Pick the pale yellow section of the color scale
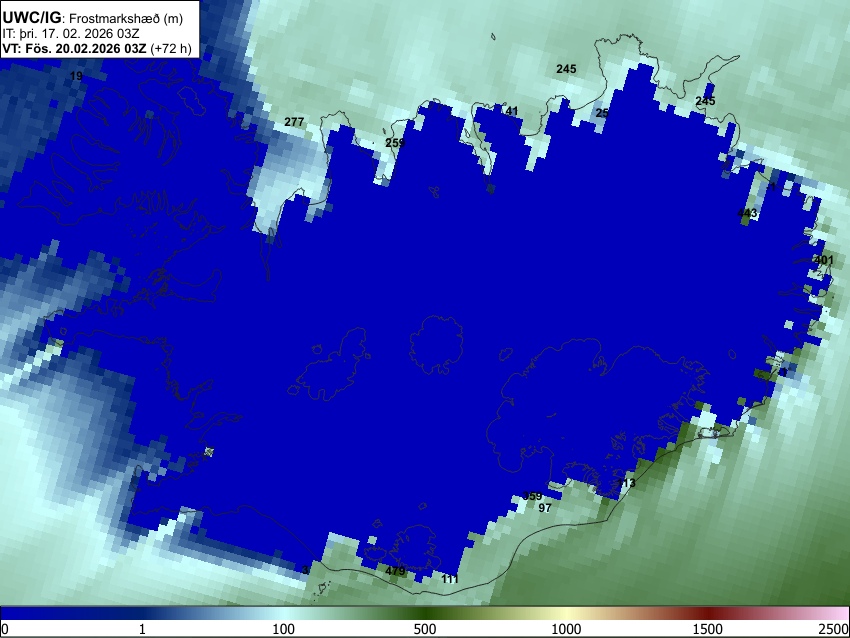Screen dimensions: 850x638 coord(566,613)
